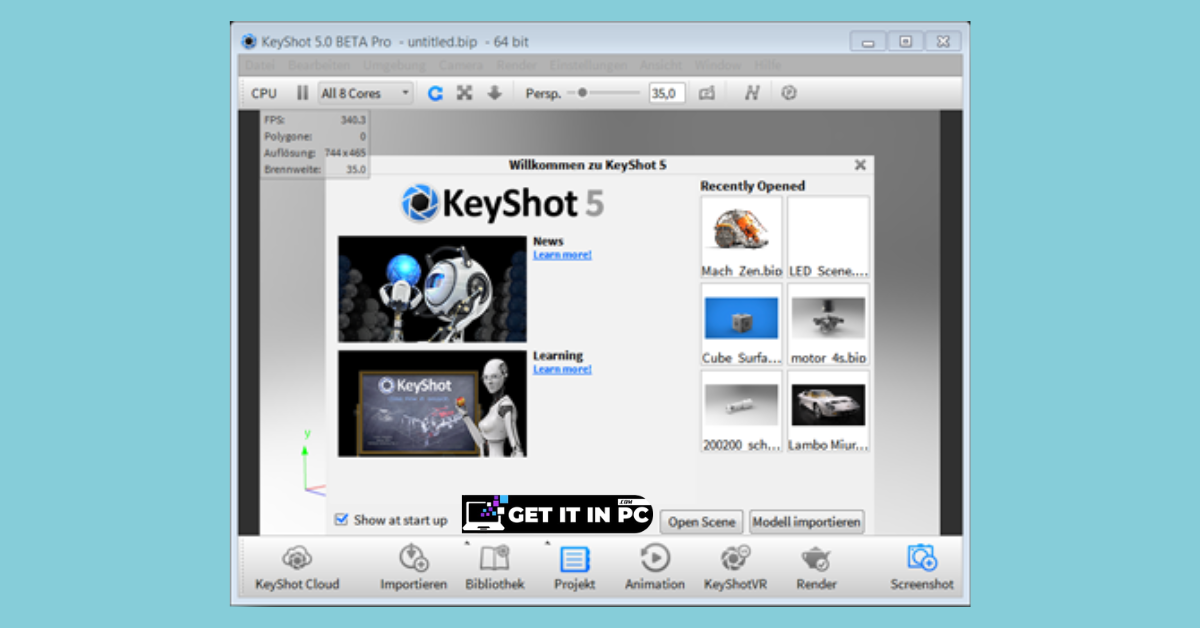
Task: Click the Polygone 0 readout
Action: click(x=314, y=136)
